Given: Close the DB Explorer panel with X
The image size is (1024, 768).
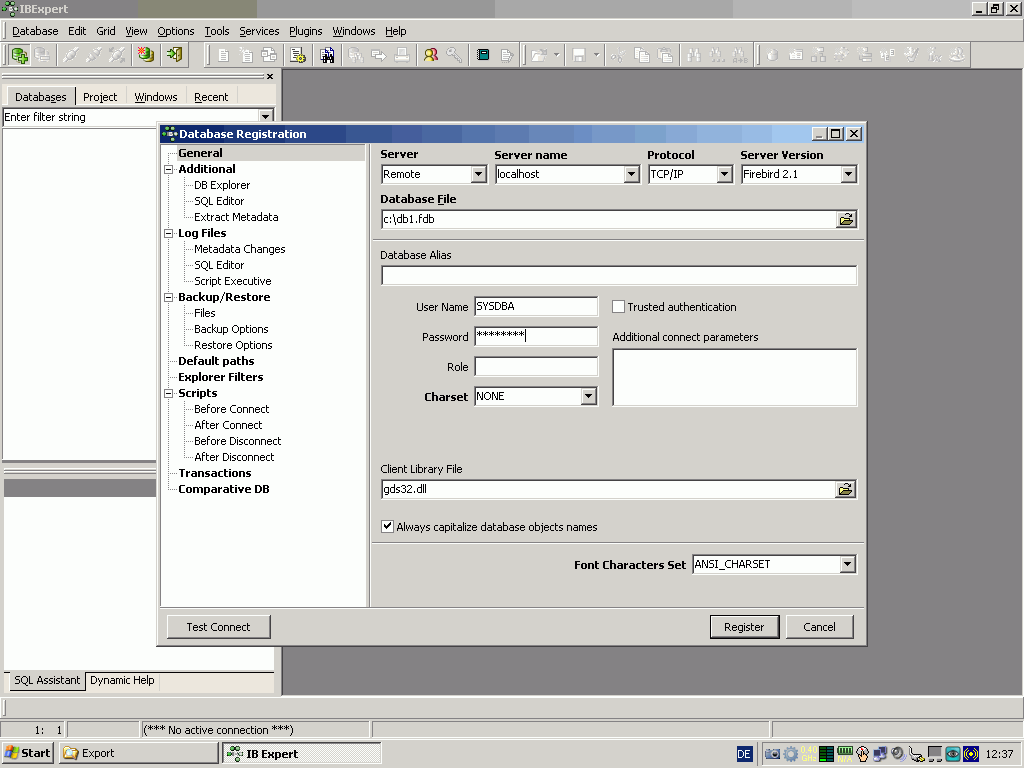Looking at the screenshot, I should coord(270,76).
